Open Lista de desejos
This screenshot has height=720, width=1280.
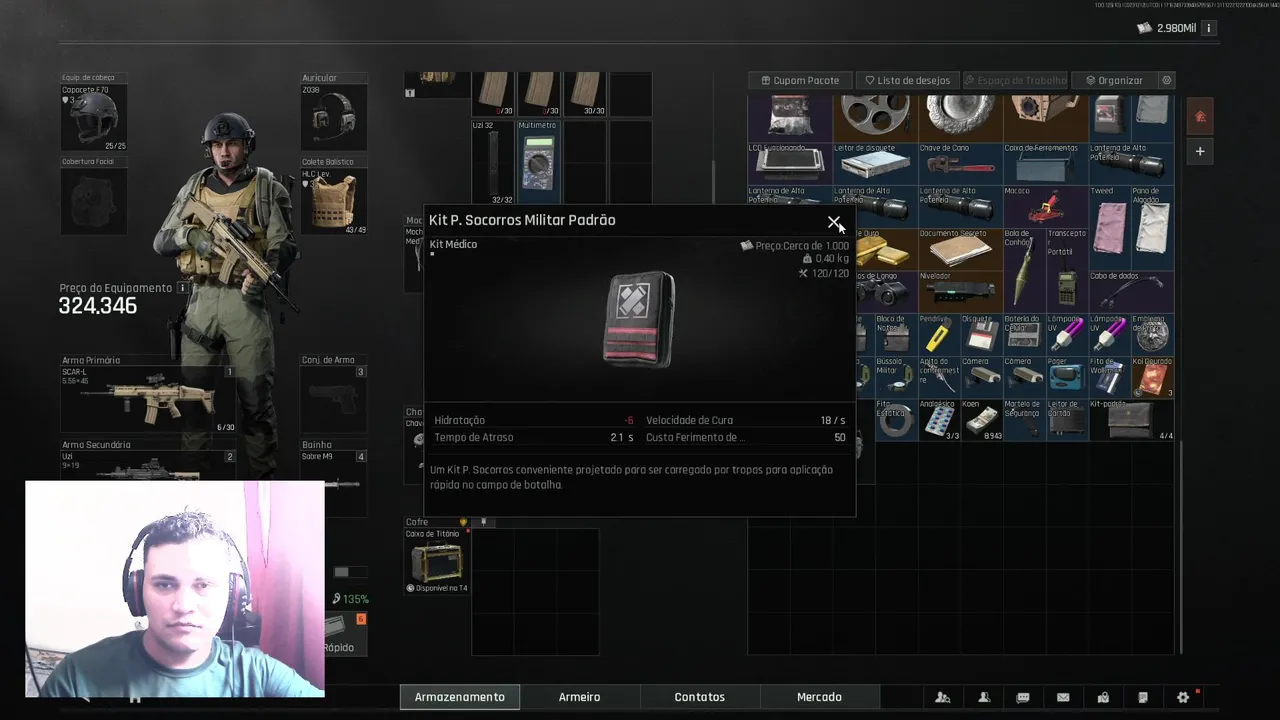click(908, 80)
